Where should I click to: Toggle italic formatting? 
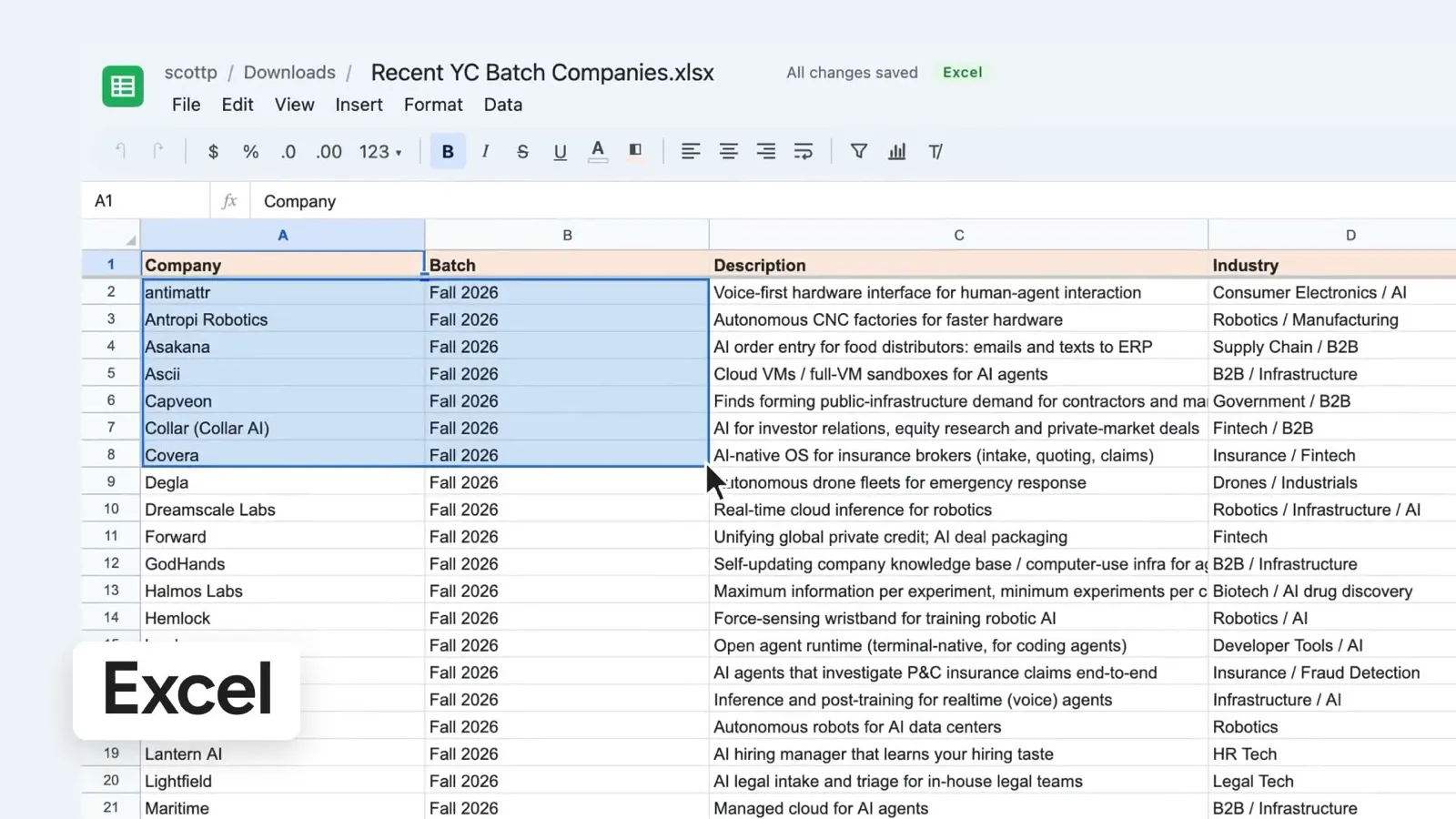(x=485, y=152)
